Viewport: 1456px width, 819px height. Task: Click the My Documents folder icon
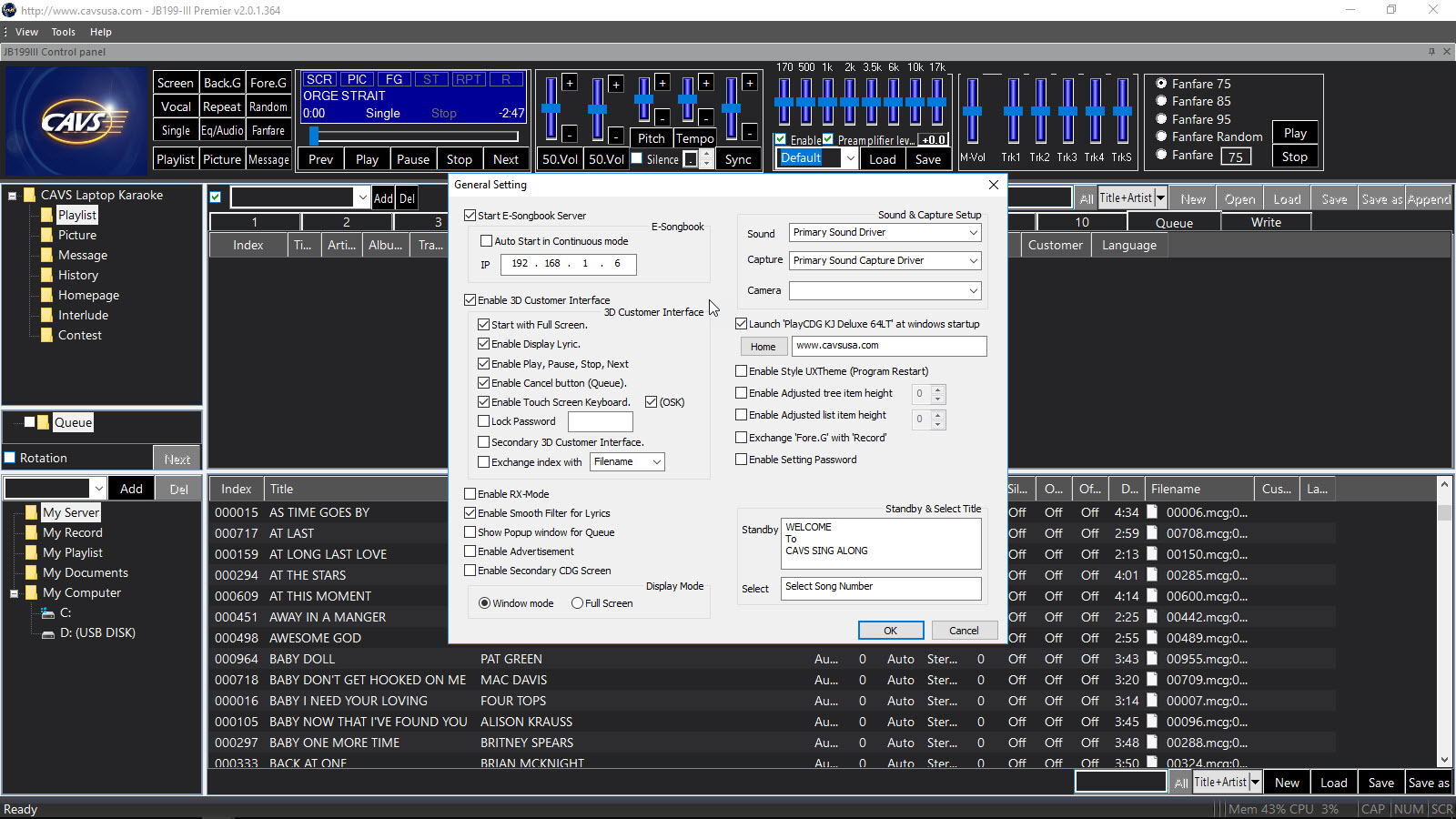tap(31, 572)
